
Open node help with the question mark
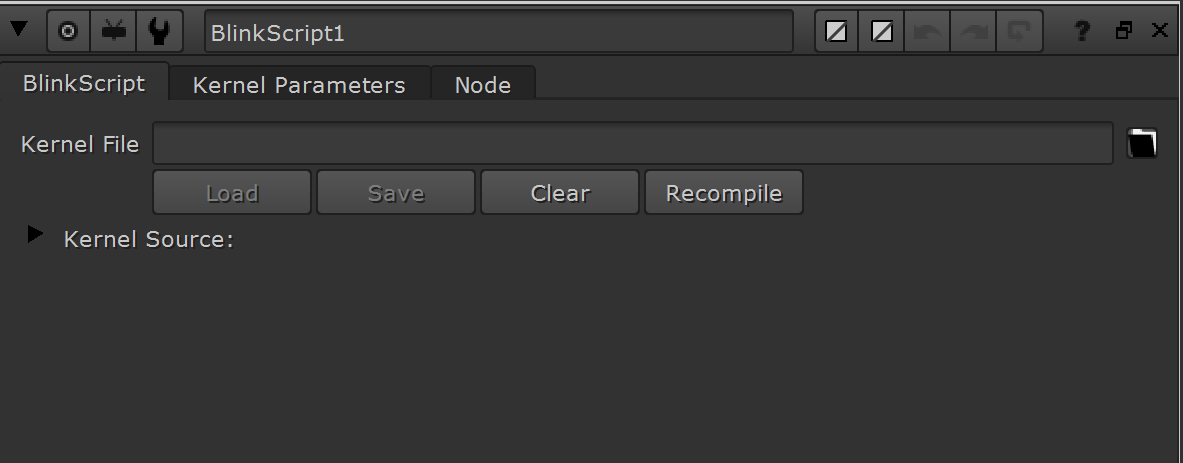point(1082,31)
